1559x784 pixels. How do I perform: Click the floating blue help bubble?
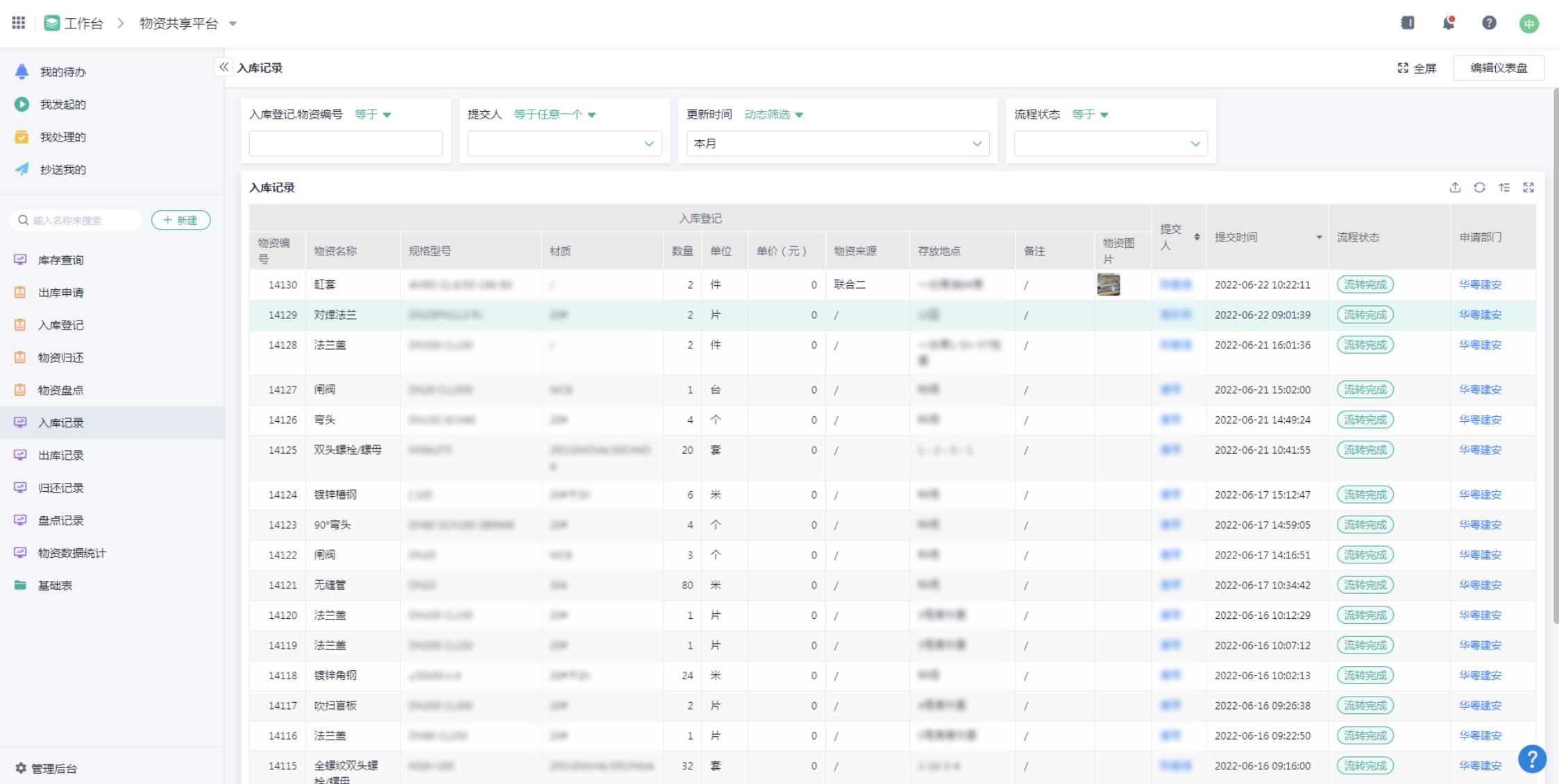coord(1531,758)
